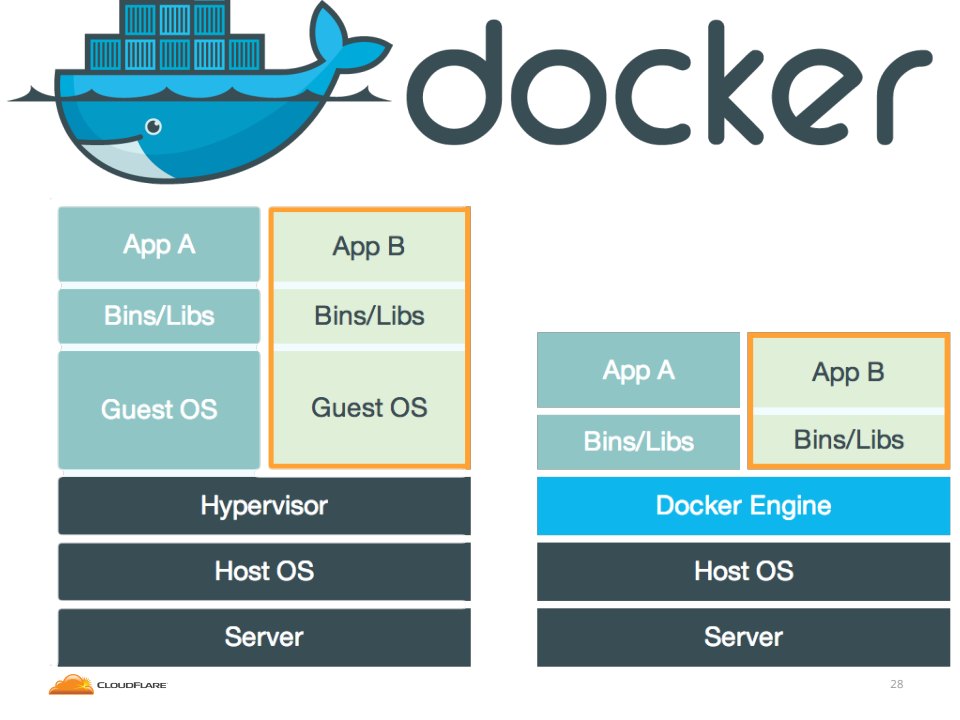Select 'App A' above Docker Engine
Image resolution: width=960 pixels, height=720 pixels.
(639, 370)
